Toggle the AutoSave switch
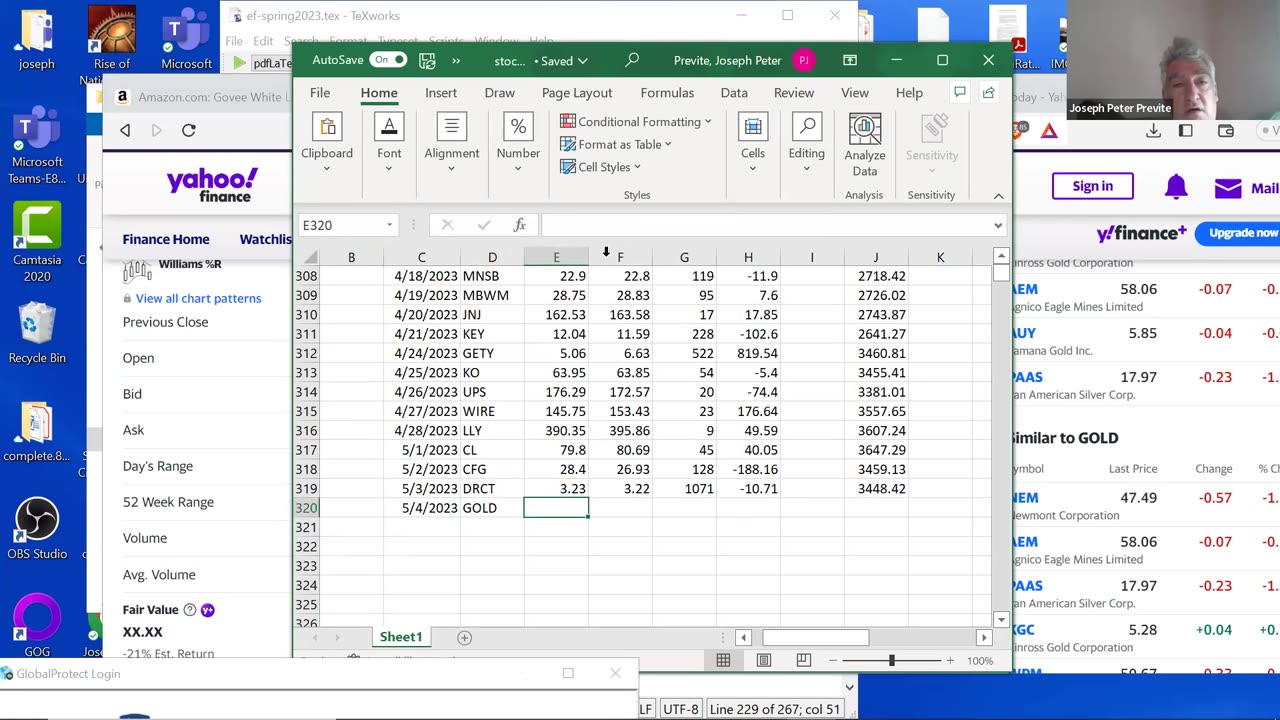The image size is (1280, 720). [388, 60]
